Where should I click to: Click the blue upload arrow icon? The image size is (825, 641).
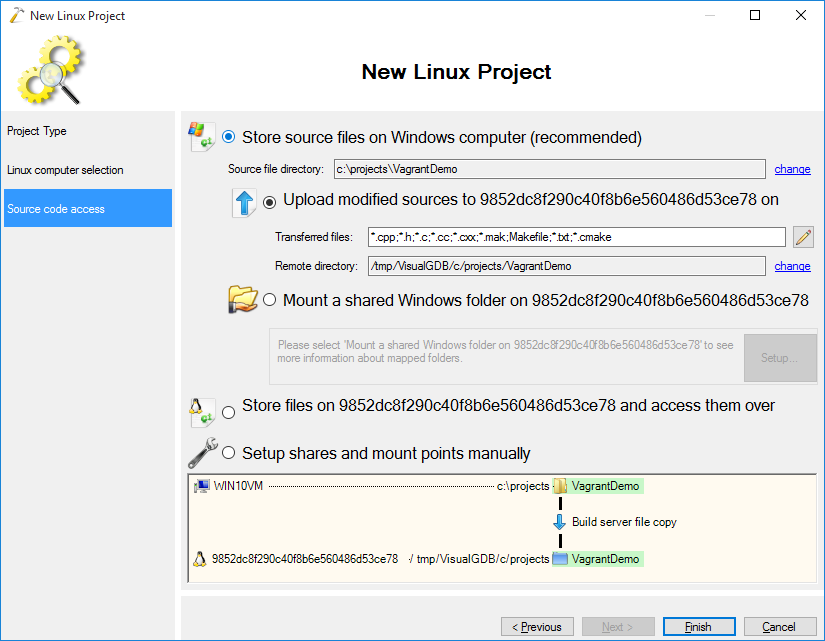point(245,202)
